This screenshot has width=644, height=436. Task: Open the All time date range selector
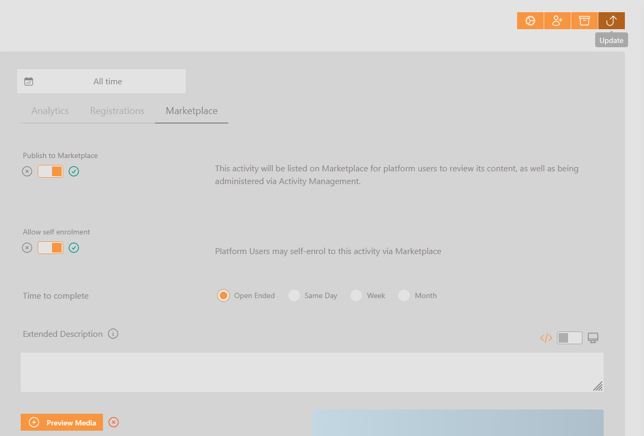101,81
